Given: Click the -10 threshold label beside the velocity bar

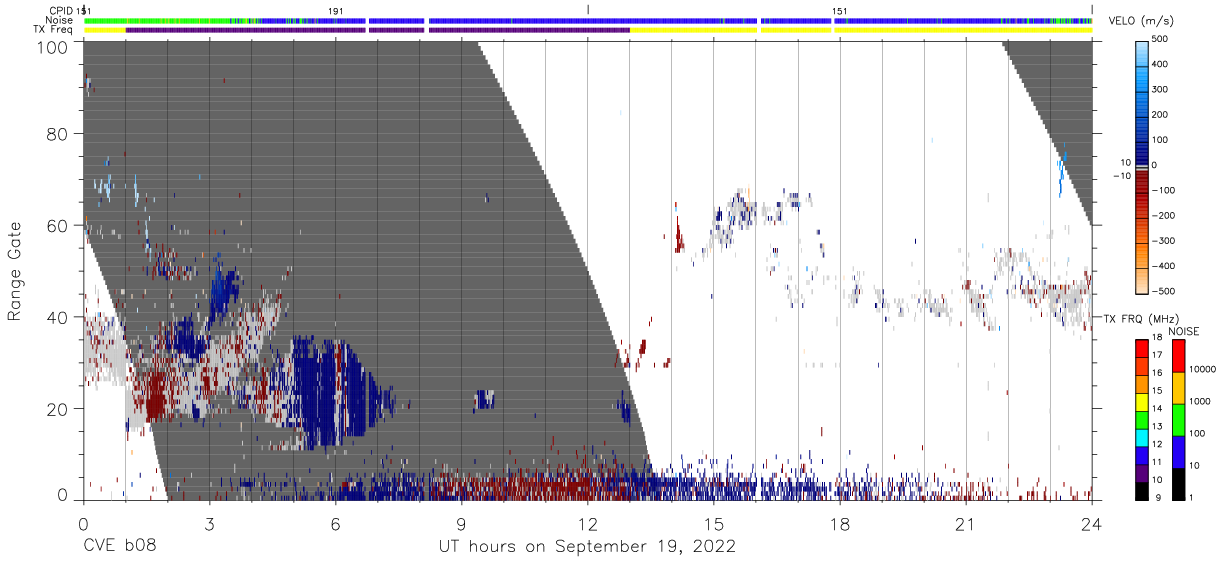Looking at the screenshot, I should coord(1123,176).
